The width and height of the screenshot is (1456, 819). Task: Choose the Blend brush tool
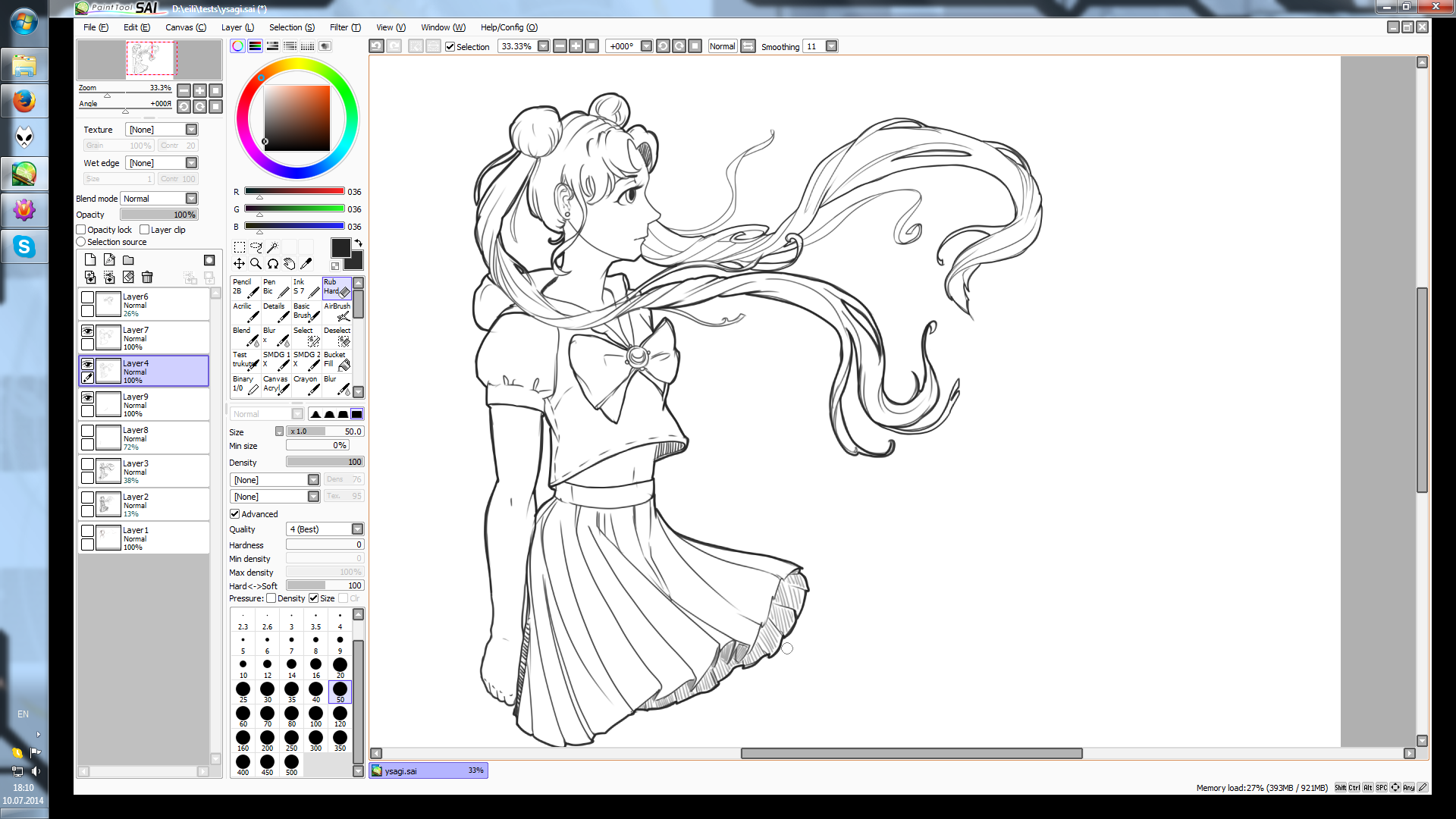[x=246, y=336]
